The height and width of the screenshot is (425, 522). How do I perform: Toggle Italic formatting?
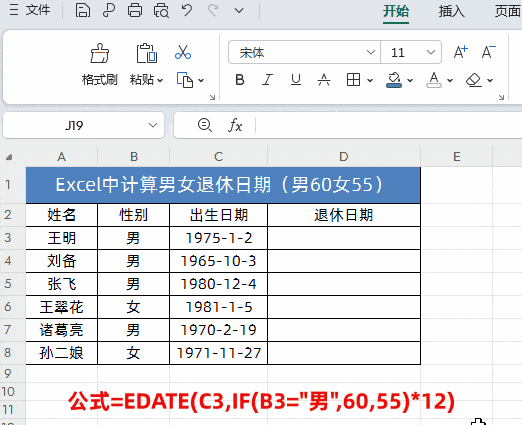coord(267,80)
